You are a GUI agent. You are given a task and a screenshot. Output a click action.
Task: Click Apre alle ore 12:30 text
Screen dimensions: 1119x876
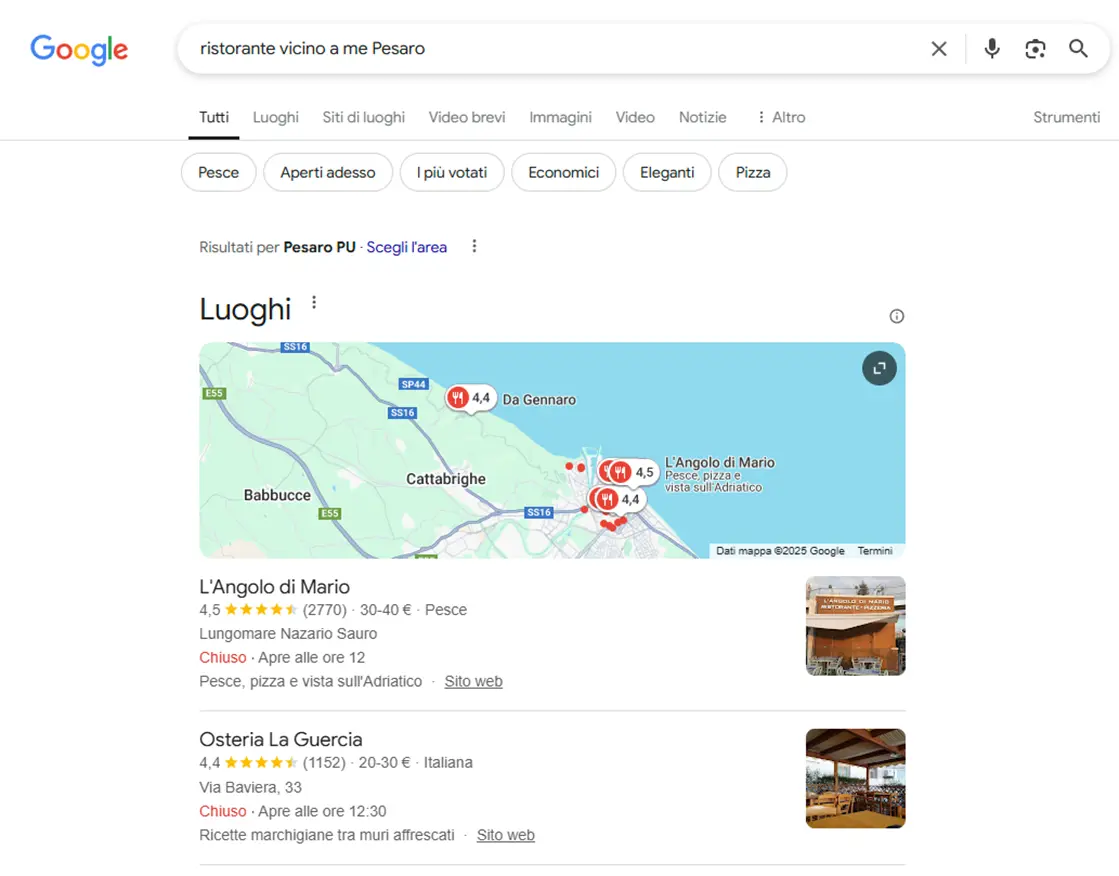322,811
